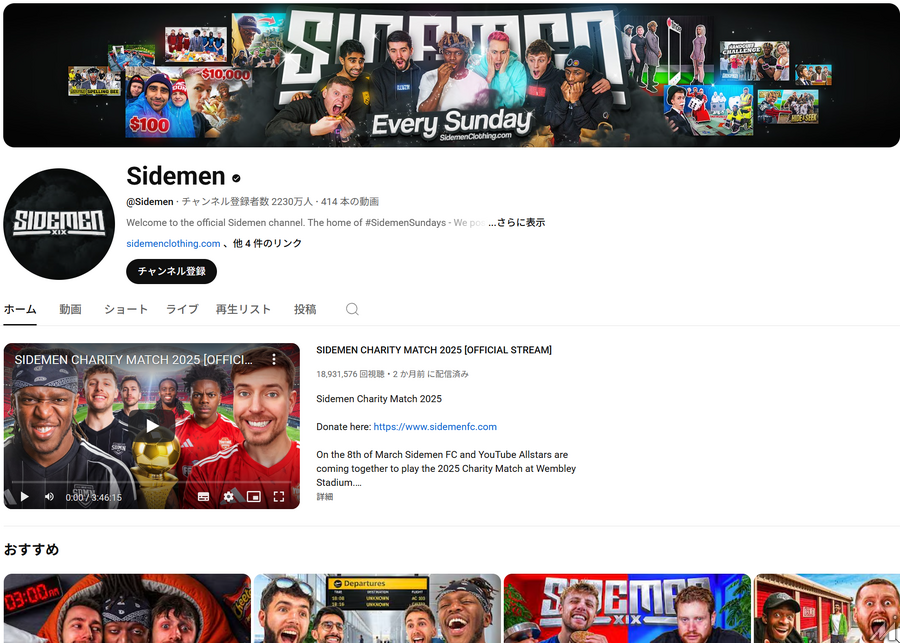This screenshot has height=643, width=900.
Task: Click the 0:00 / 3:46:15 time display
Action: coord(94,497)
